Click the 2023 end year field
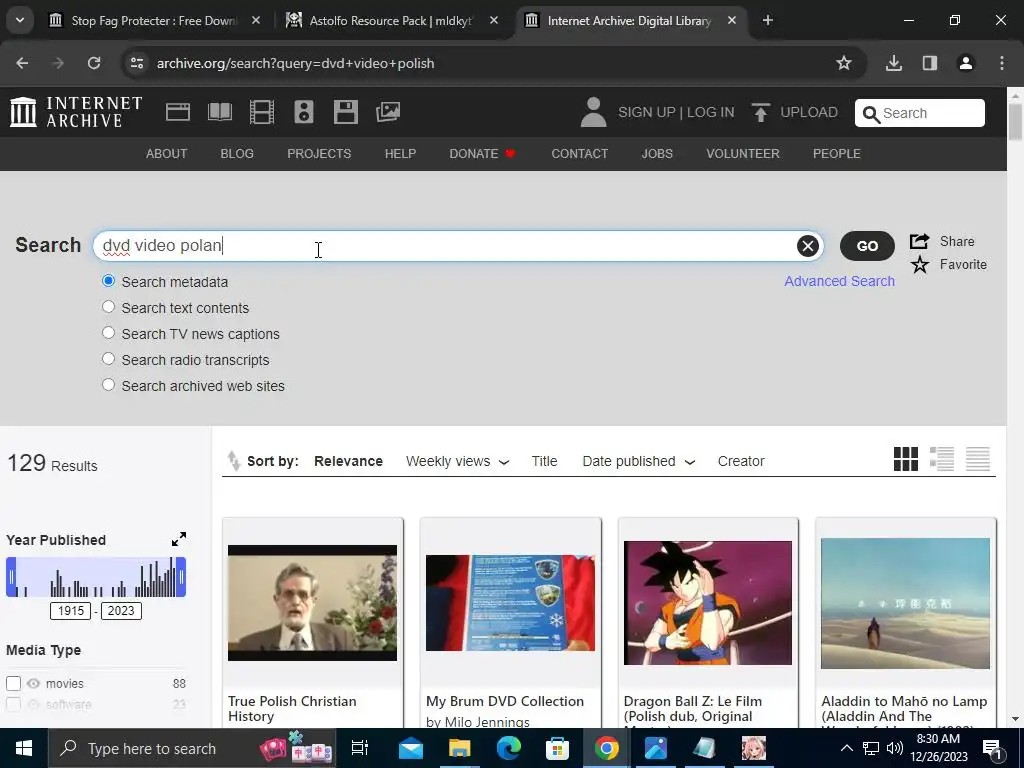1024x768 pixels. click(x=121, y=611)
